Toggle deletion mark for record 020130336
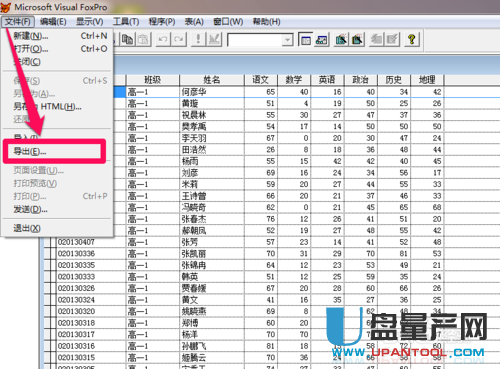The height and width of the screenshot is (369, 500). click(53, 254)
